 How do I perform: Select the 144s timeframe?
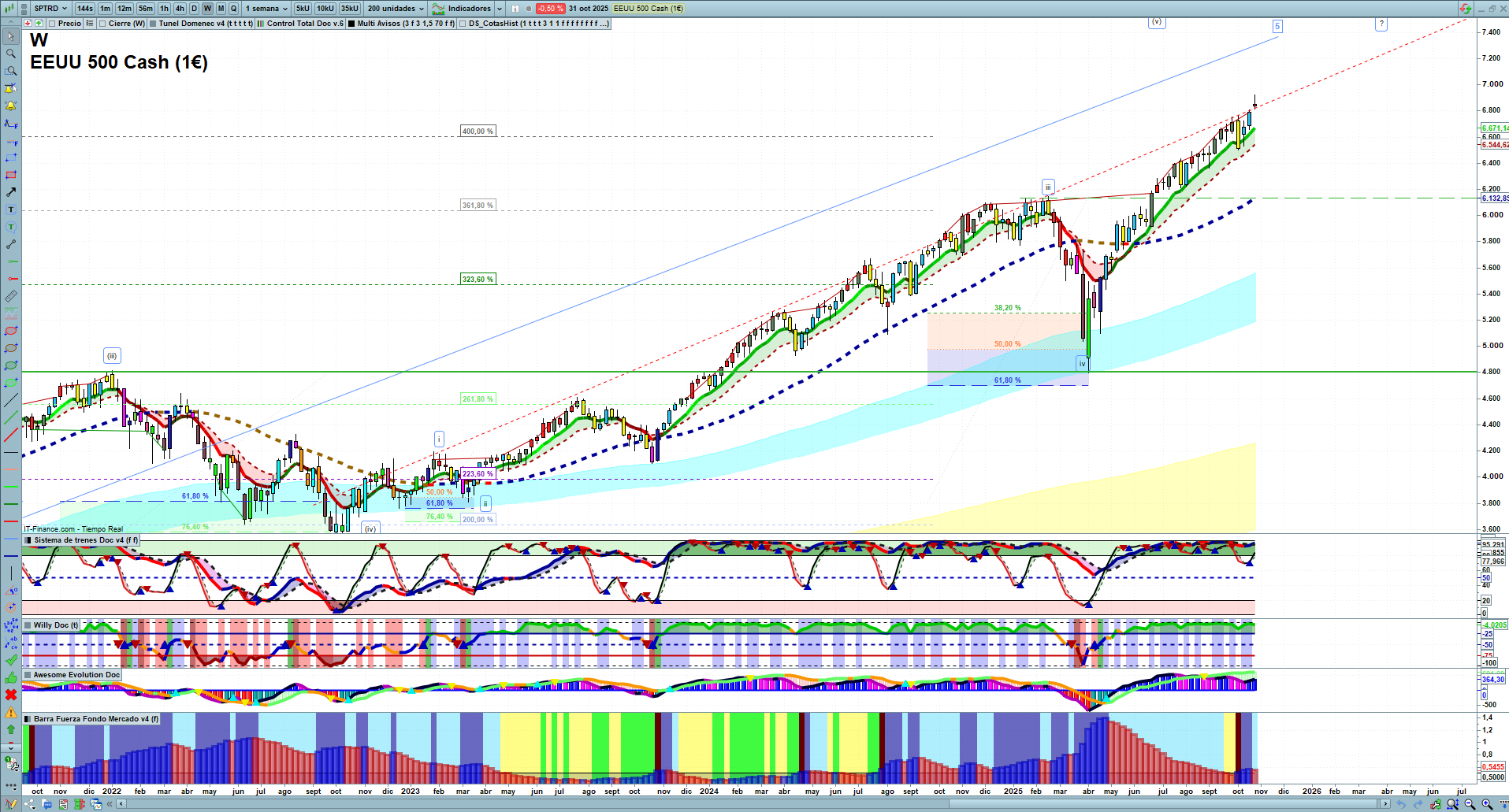tap(85, 9)
